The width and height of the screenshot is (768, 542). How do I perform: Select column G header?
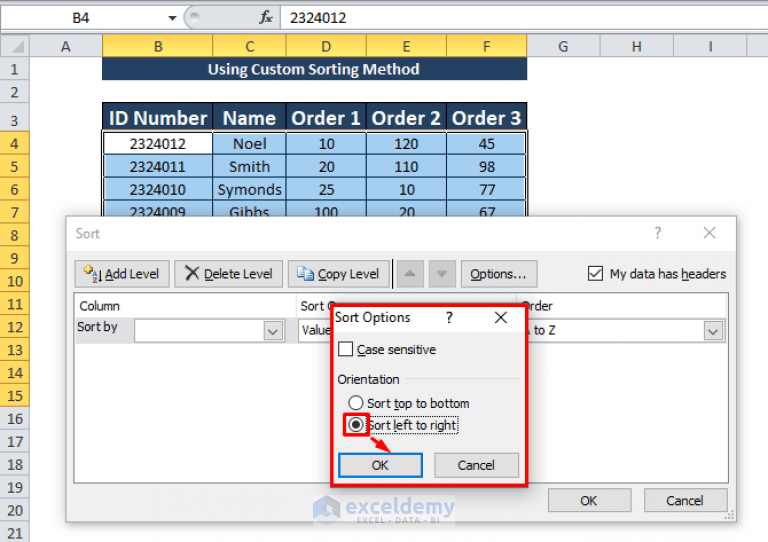(x=563, y=47)
